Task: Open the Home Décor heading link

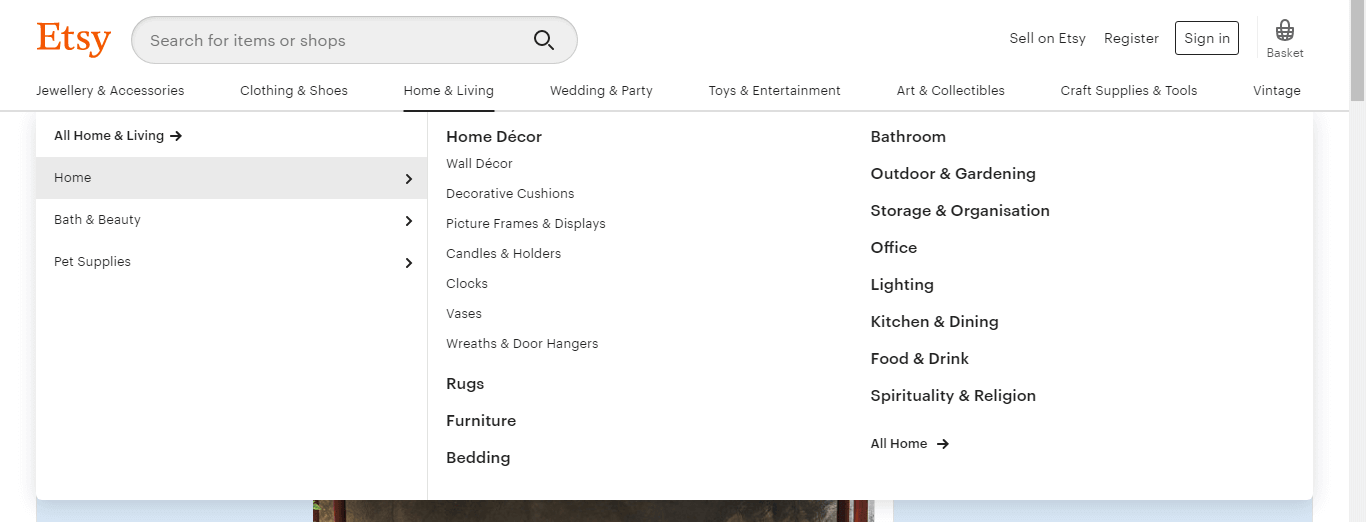Action: [494, 137]
